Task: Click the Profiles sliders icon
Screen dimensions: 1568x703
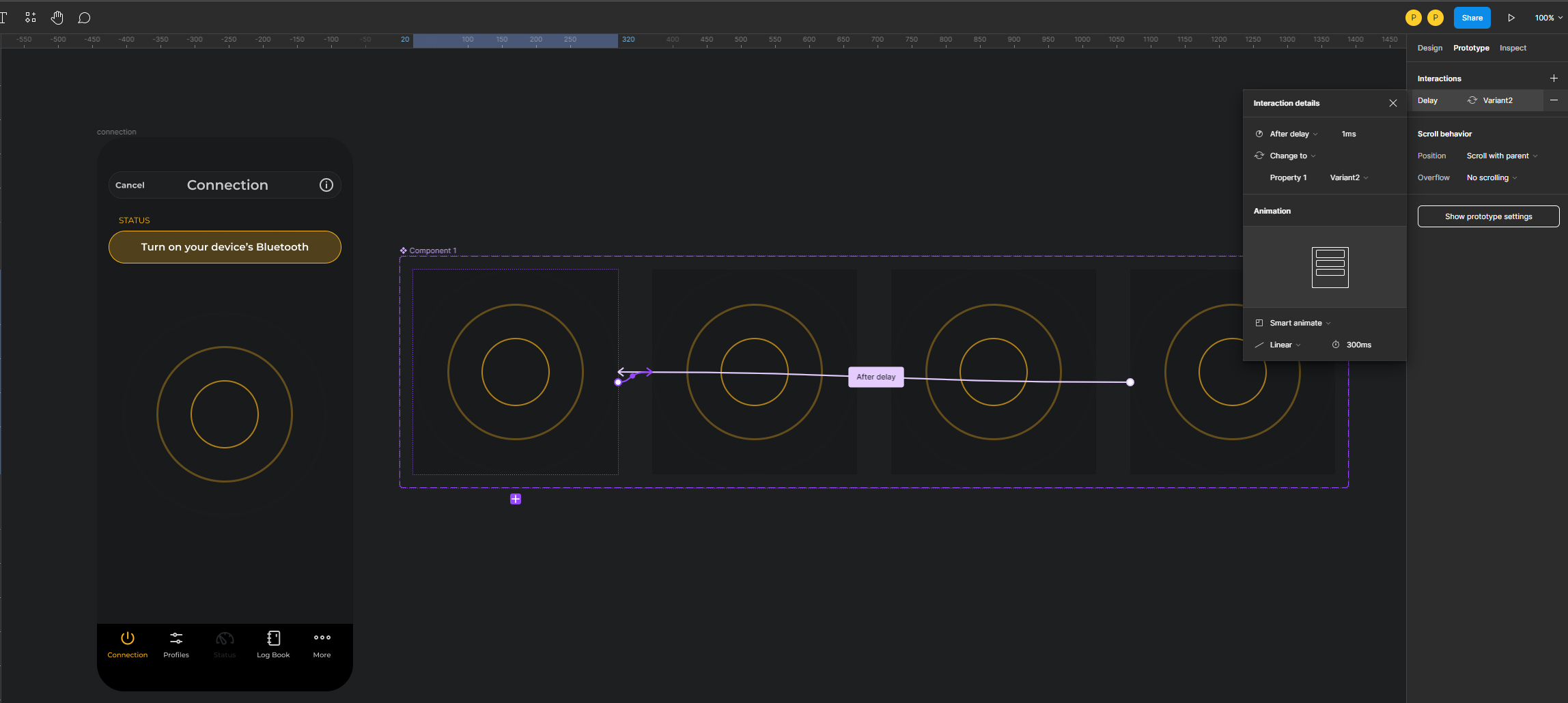Action: [176, 638]
